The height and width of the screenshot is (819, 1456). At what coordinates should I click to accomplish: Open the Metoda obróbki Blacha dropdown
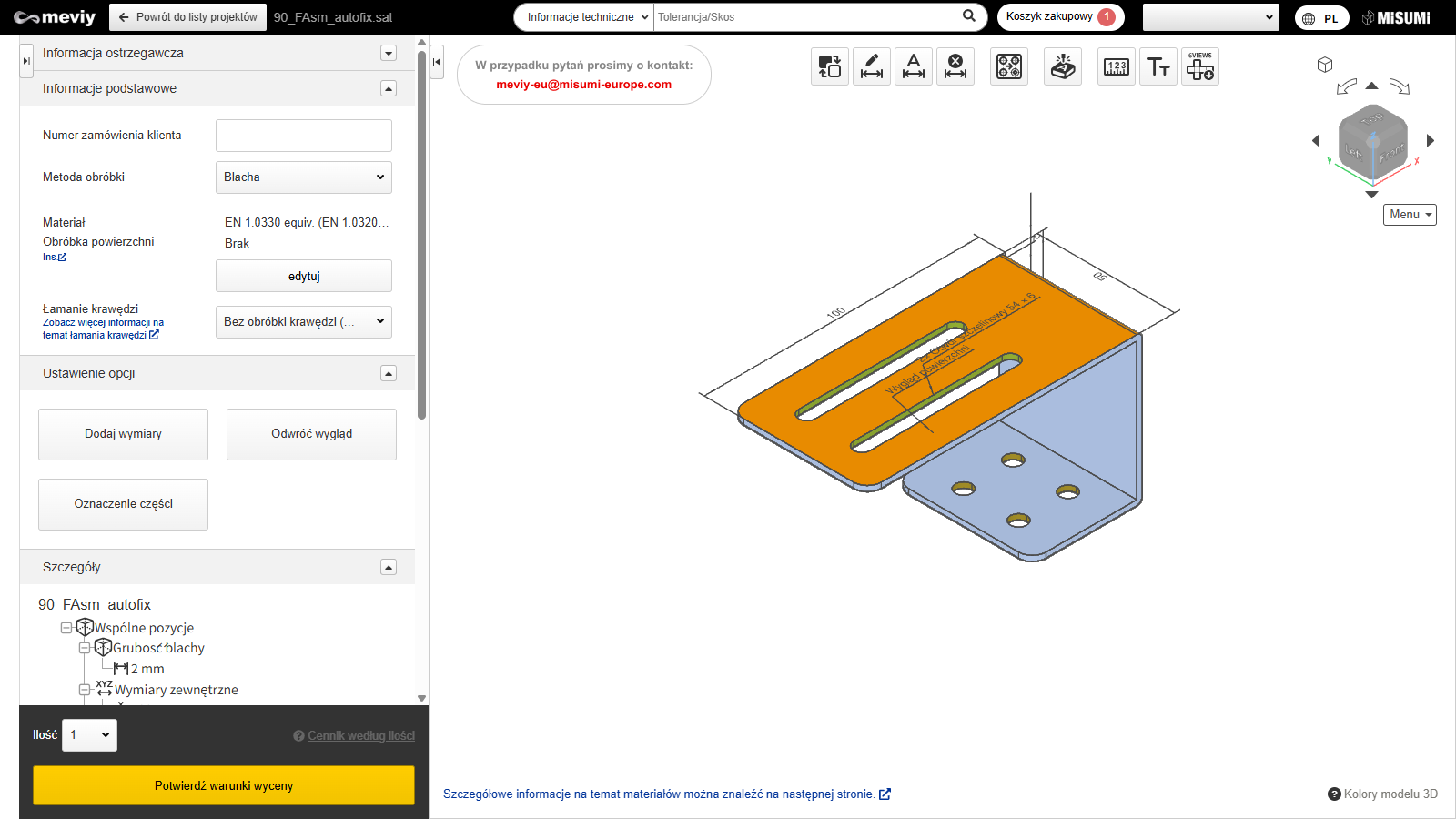(303, 177)
